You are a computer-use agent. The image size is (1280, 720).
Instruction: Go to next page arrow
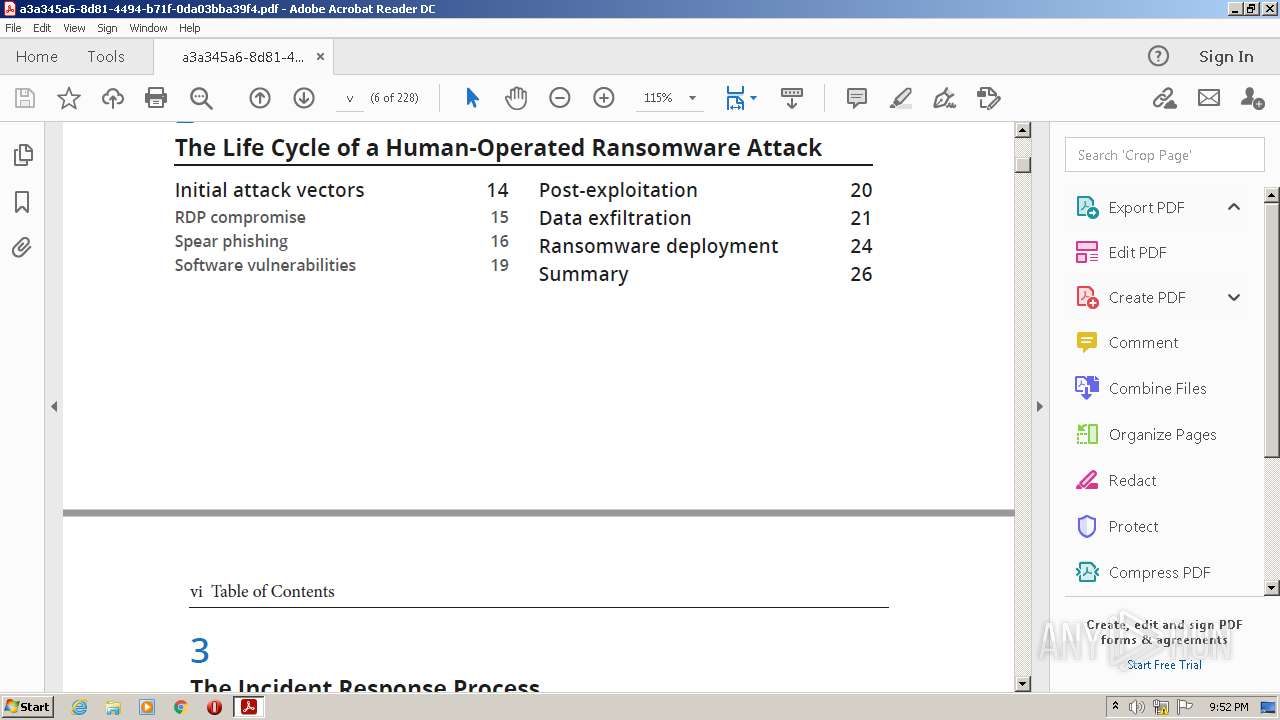304,98
